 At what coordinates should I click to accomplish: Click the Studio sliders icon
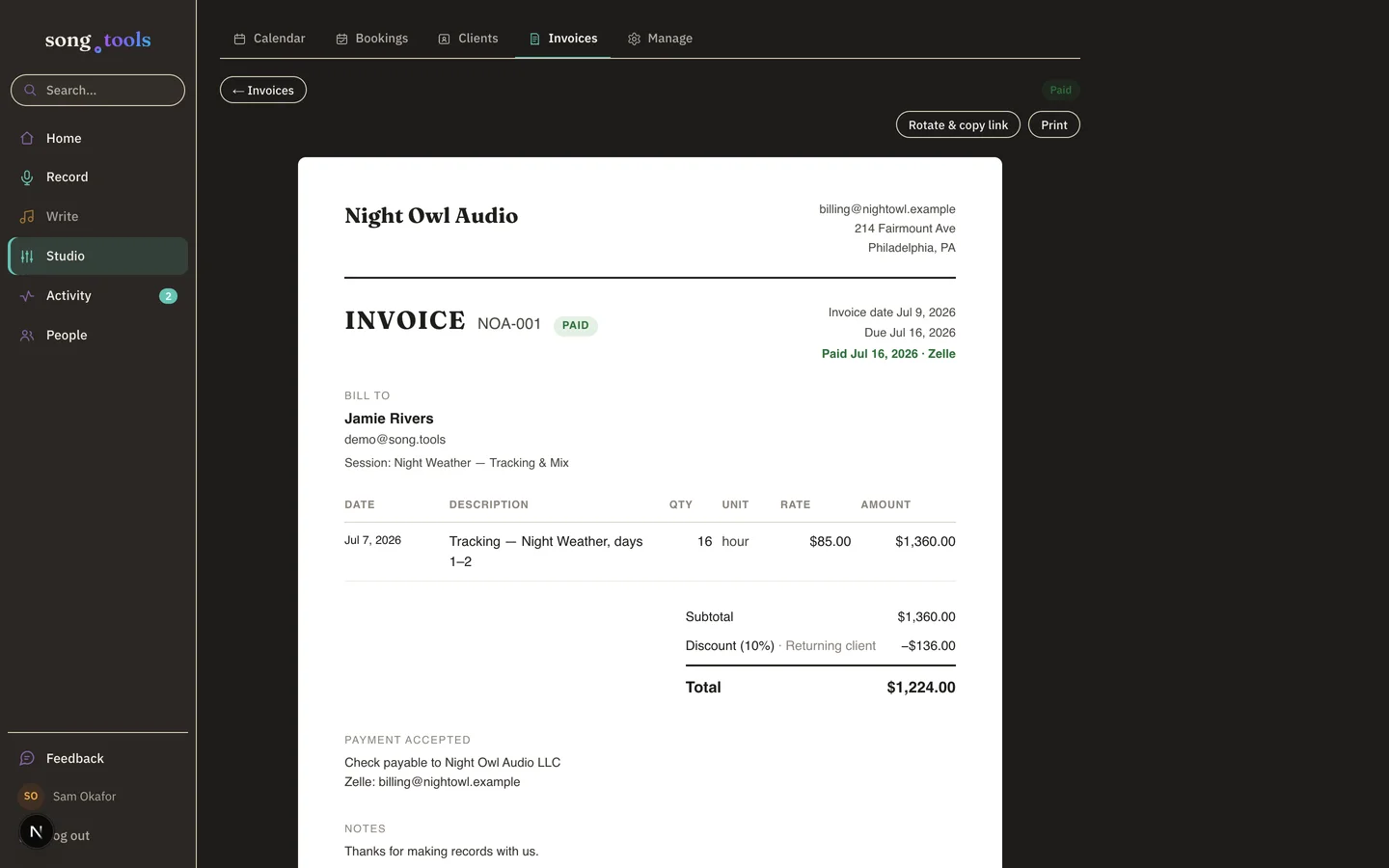coord(27,257)
